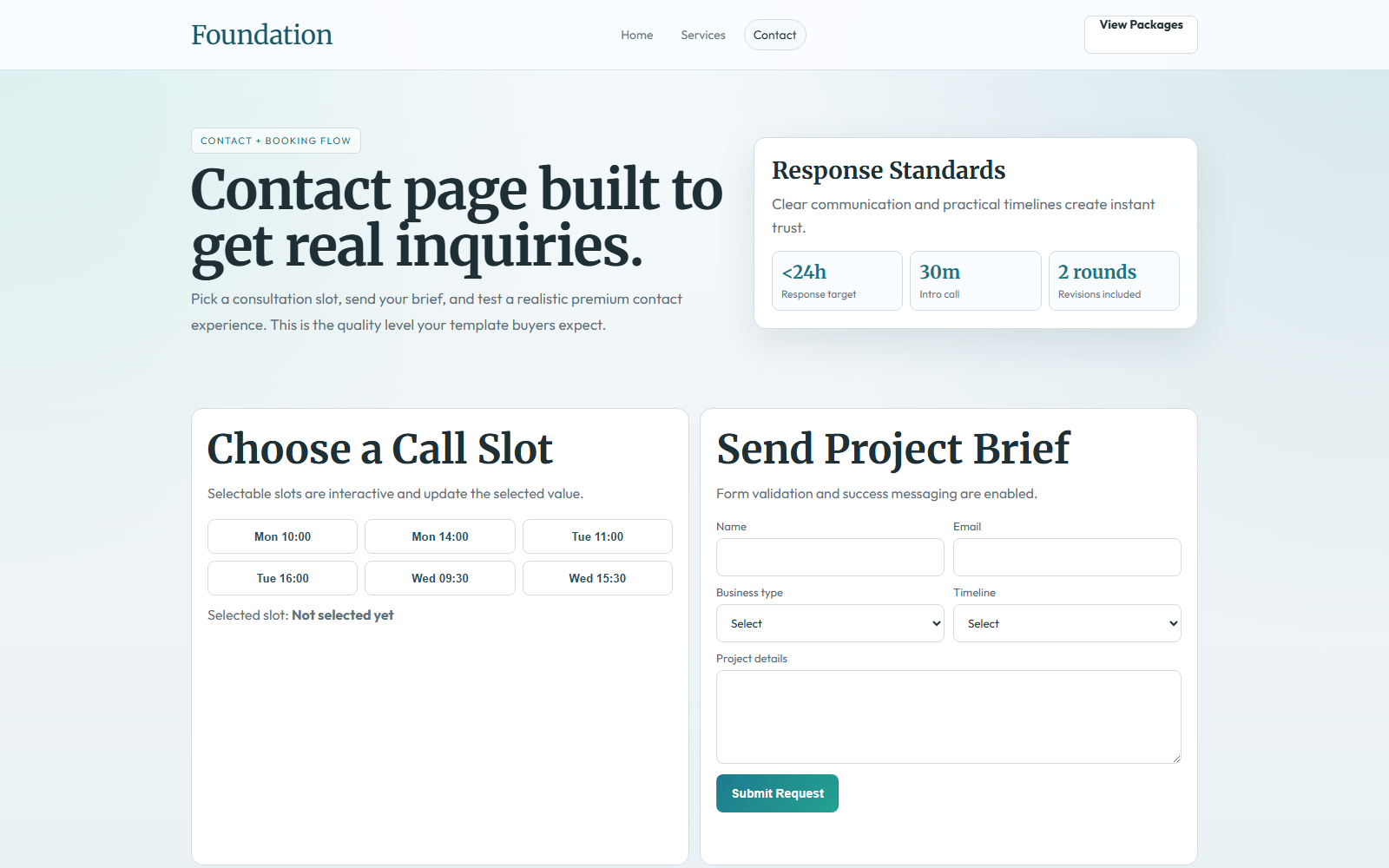Select the Tue 16:00 call slot
The width and height of the screenshot is (1389, 868).
click(281, 577)
